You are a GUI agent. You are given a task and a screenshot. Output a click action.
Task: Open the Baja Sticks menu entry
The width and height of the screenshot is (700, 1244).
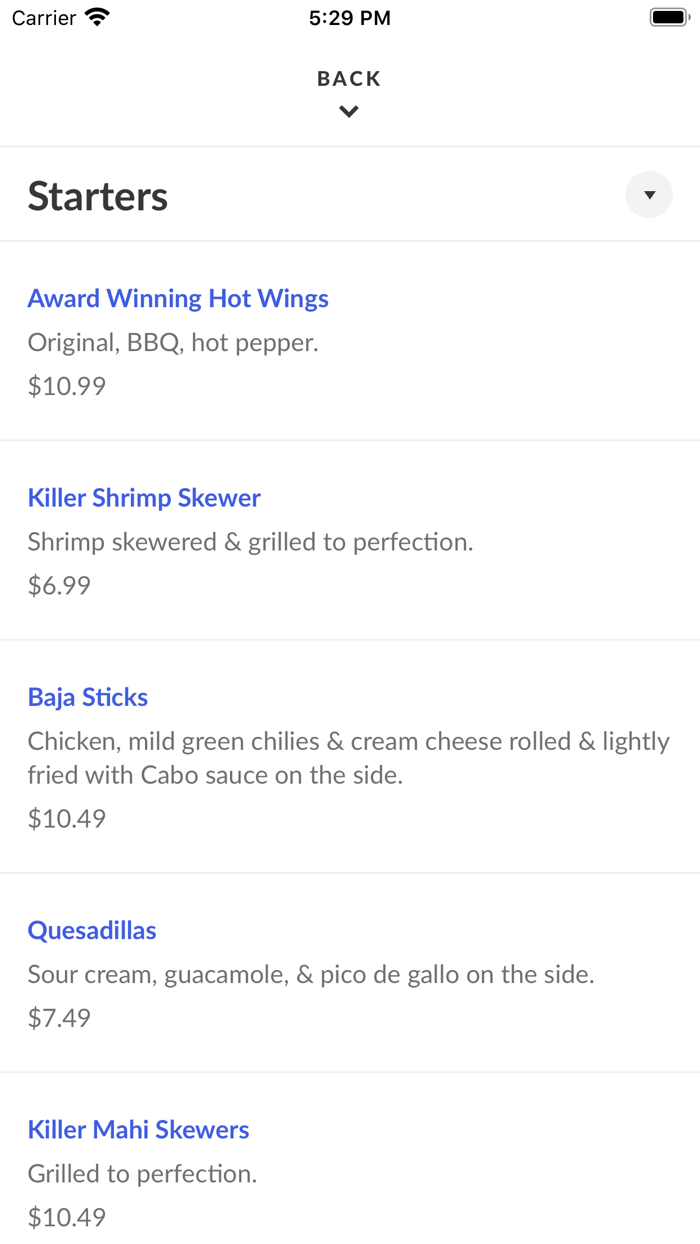click(x=87, y=696)
